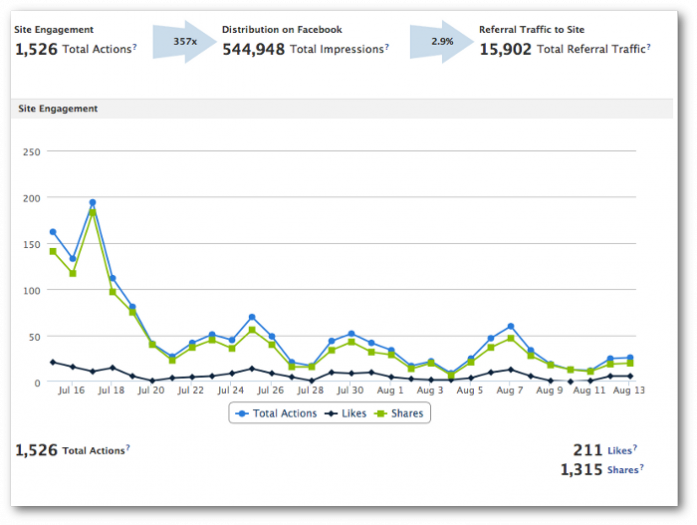Toggle the Shares series in legend
This screenshot has width=697, height=525.
pyautogui.click(x=399, y=413)
